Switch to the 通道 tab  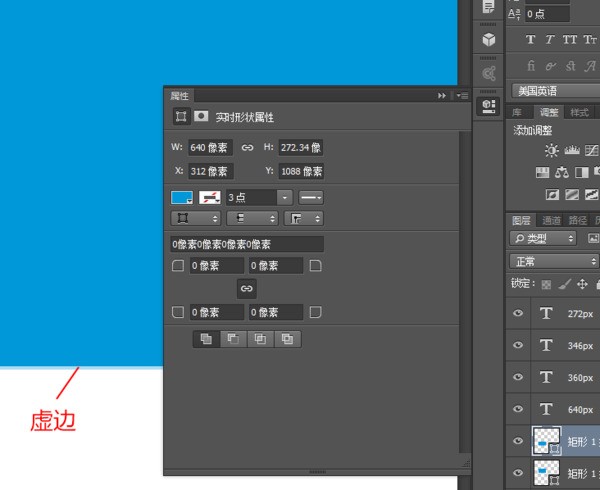552,220
